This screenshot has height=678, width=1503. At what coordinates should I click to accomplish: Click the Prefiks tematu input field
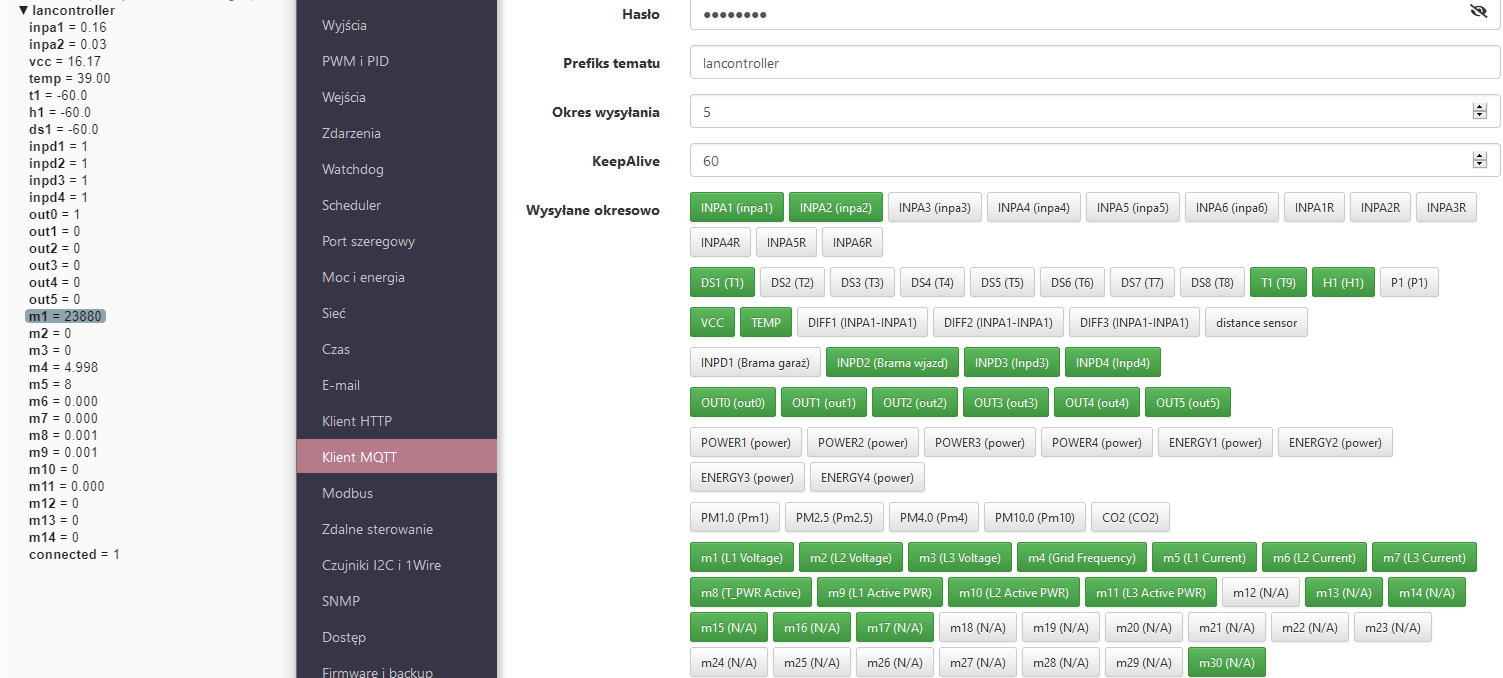click(x=1094, y=63)
